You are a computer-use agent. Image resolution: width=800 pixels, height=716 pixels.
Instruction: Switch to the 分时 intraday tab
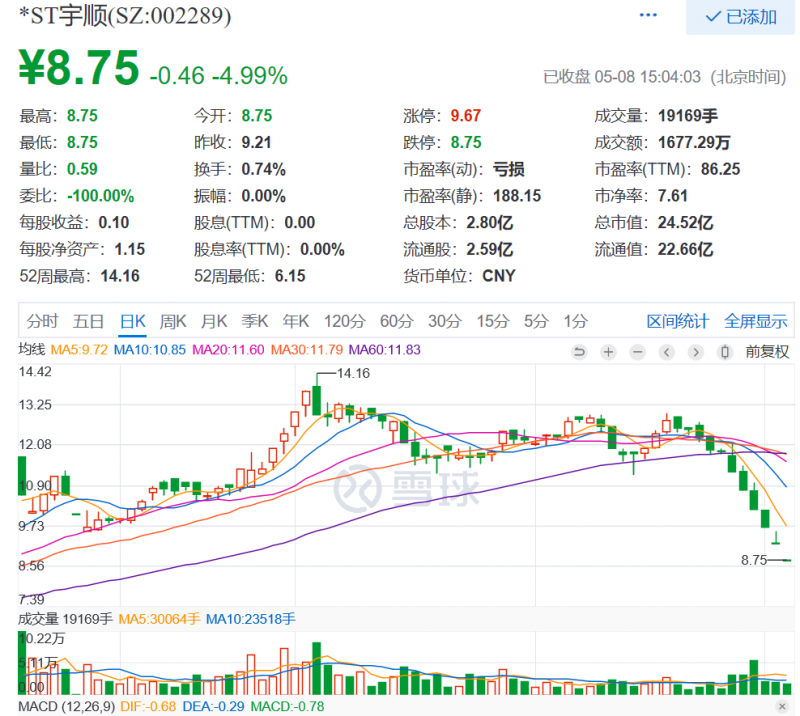click(42, 321)
